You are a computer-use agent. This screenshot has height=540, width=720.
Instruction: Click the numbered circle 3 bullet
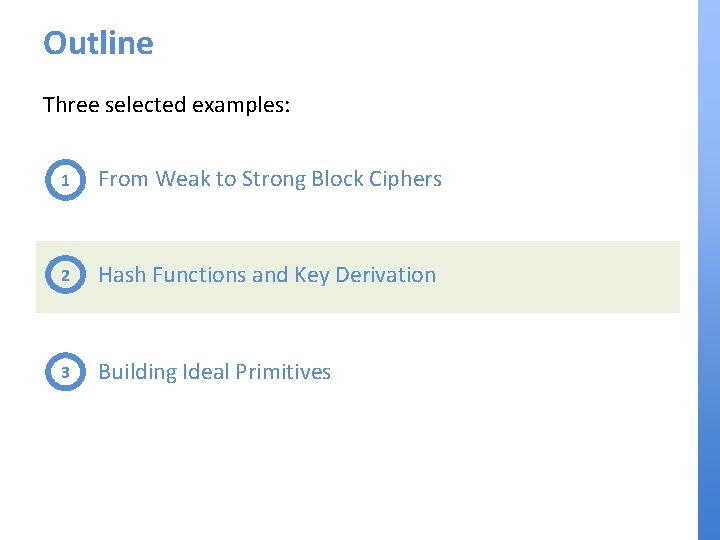click(x=65, y=373)
